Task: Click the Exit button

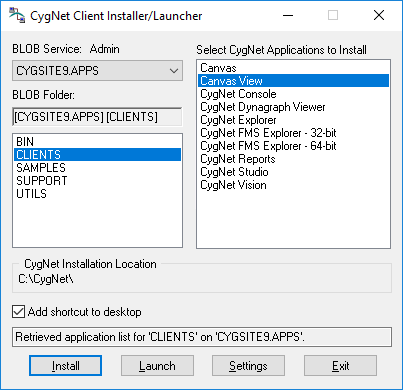Action: [340, 366]
